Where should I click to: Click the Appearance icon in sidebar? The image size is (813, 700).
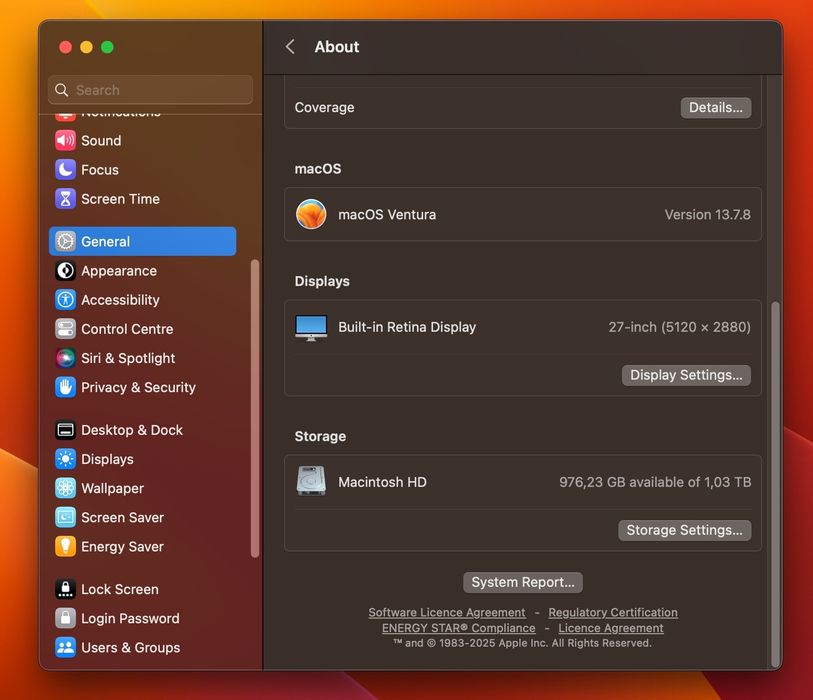[65, 271]
